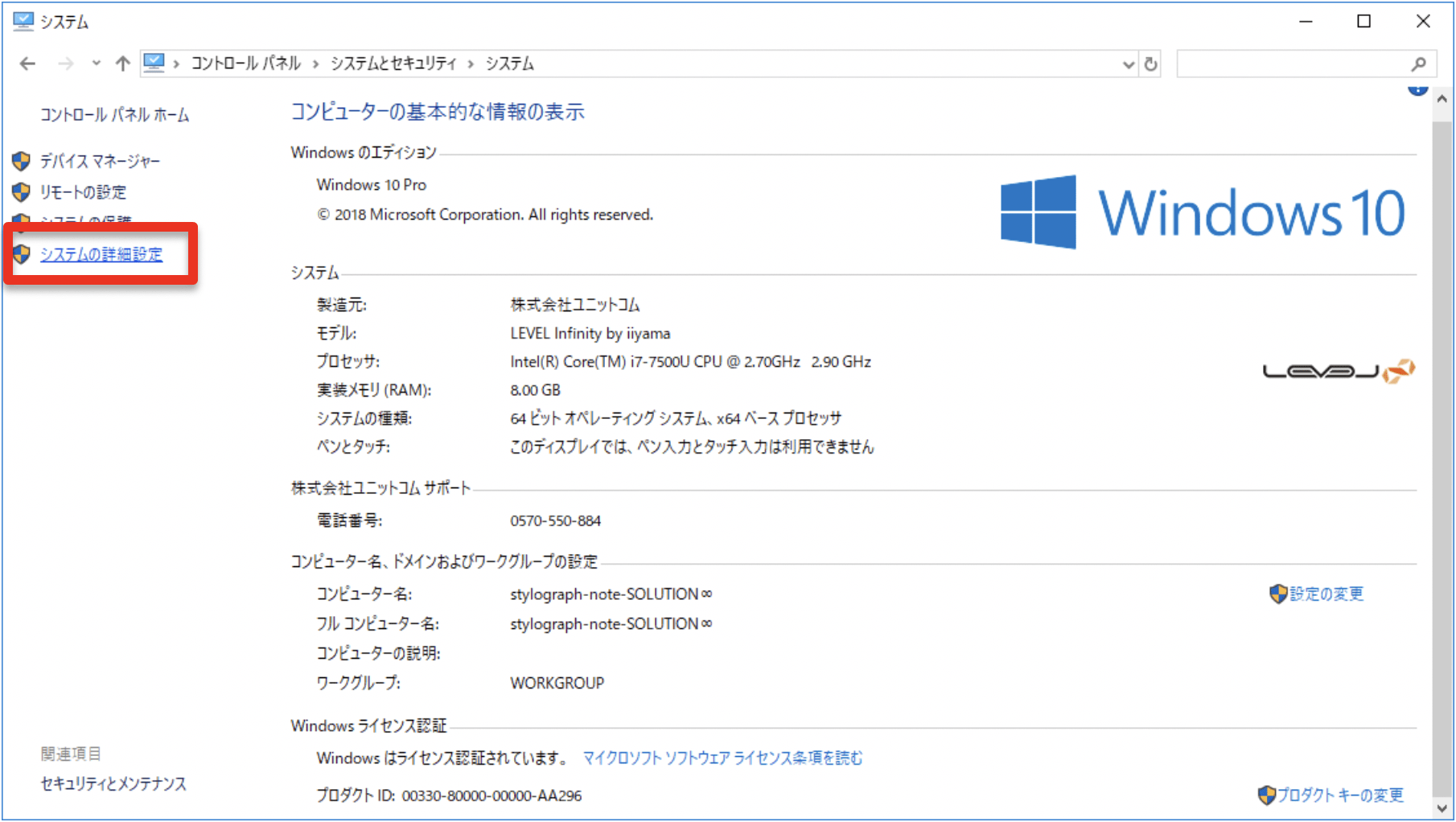Click the scrollbar down arrow

(x=1442, y=808)
